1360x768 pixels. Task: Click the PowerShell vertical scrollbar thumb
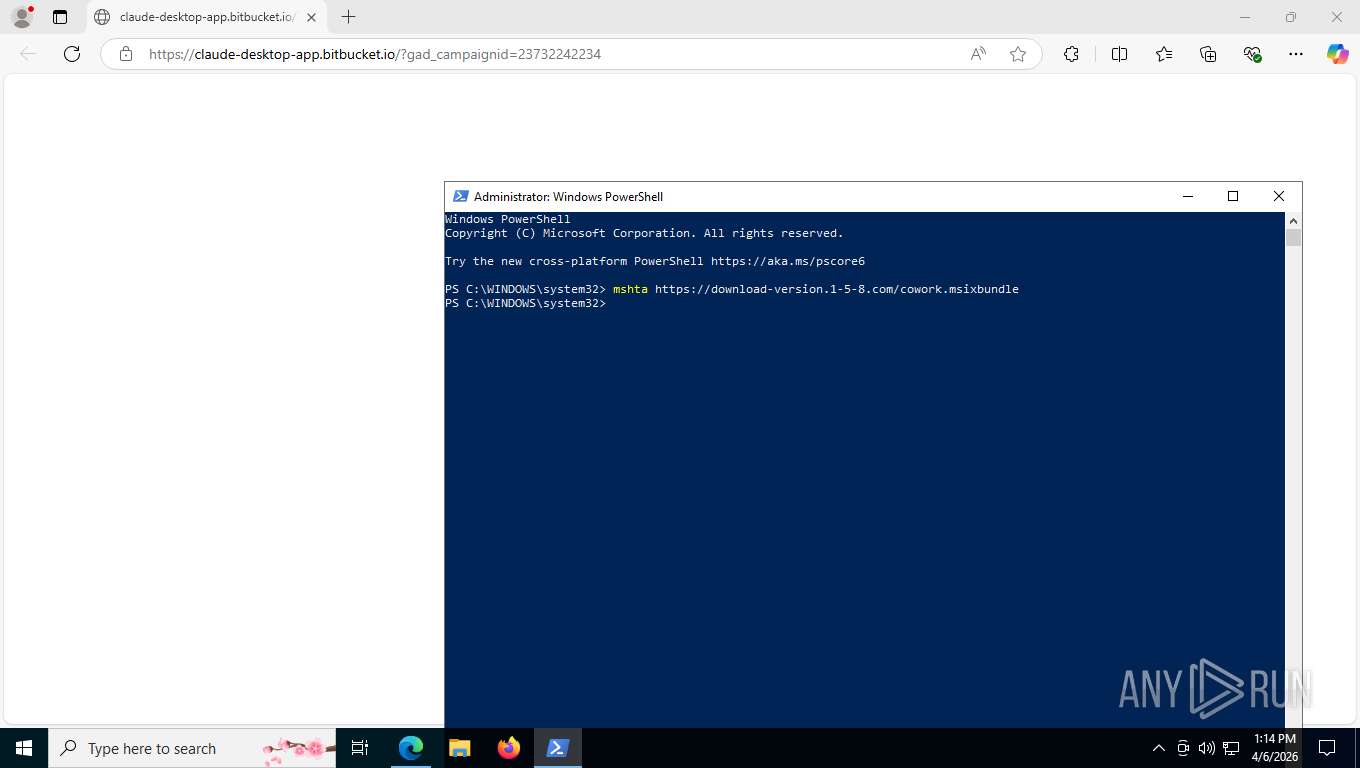click(x=1293, y=237)
